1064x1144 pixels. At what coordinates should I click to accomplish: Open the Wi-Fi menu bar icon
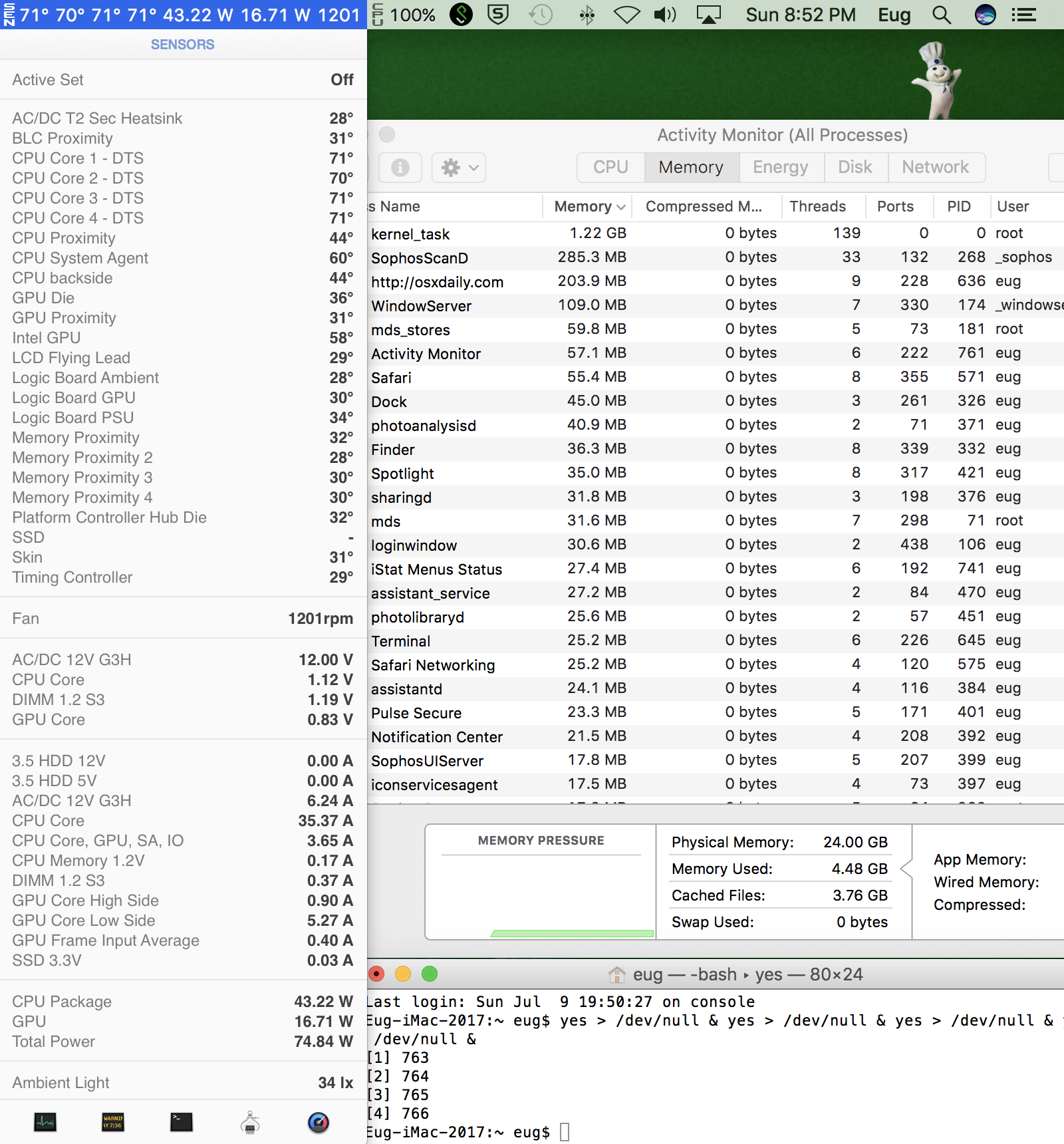[626, 15]
